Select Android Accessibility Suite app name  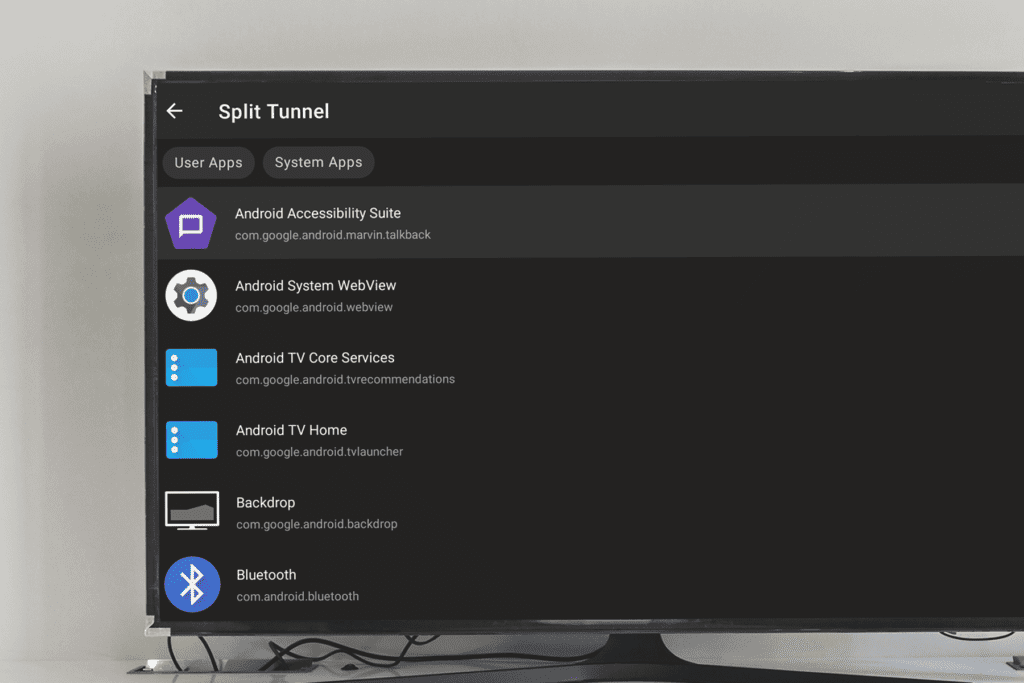pos(318,214)
